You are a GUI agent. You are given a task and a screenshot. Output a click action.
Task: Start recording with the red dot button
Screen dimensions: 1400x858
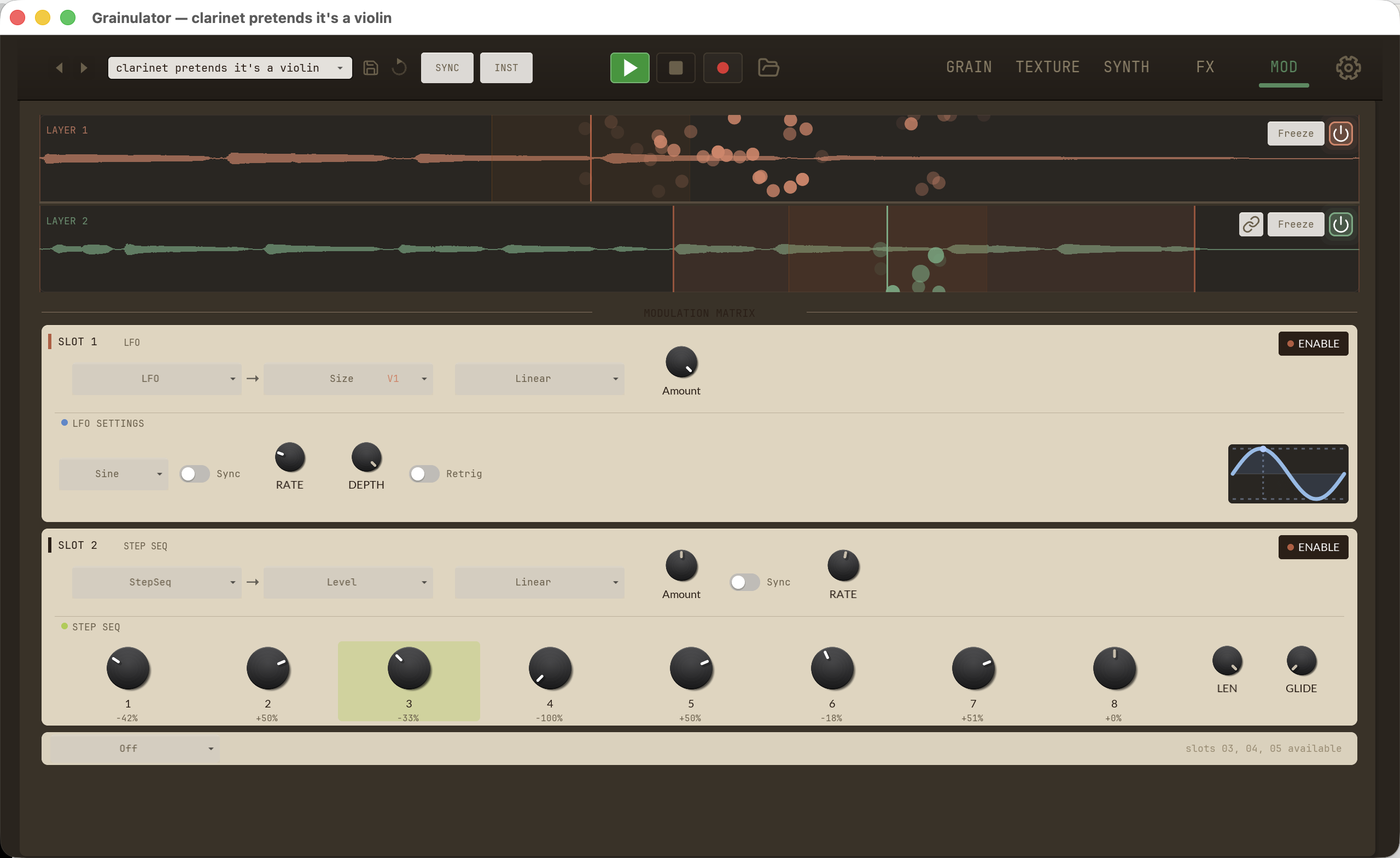[x=723, y=68]
